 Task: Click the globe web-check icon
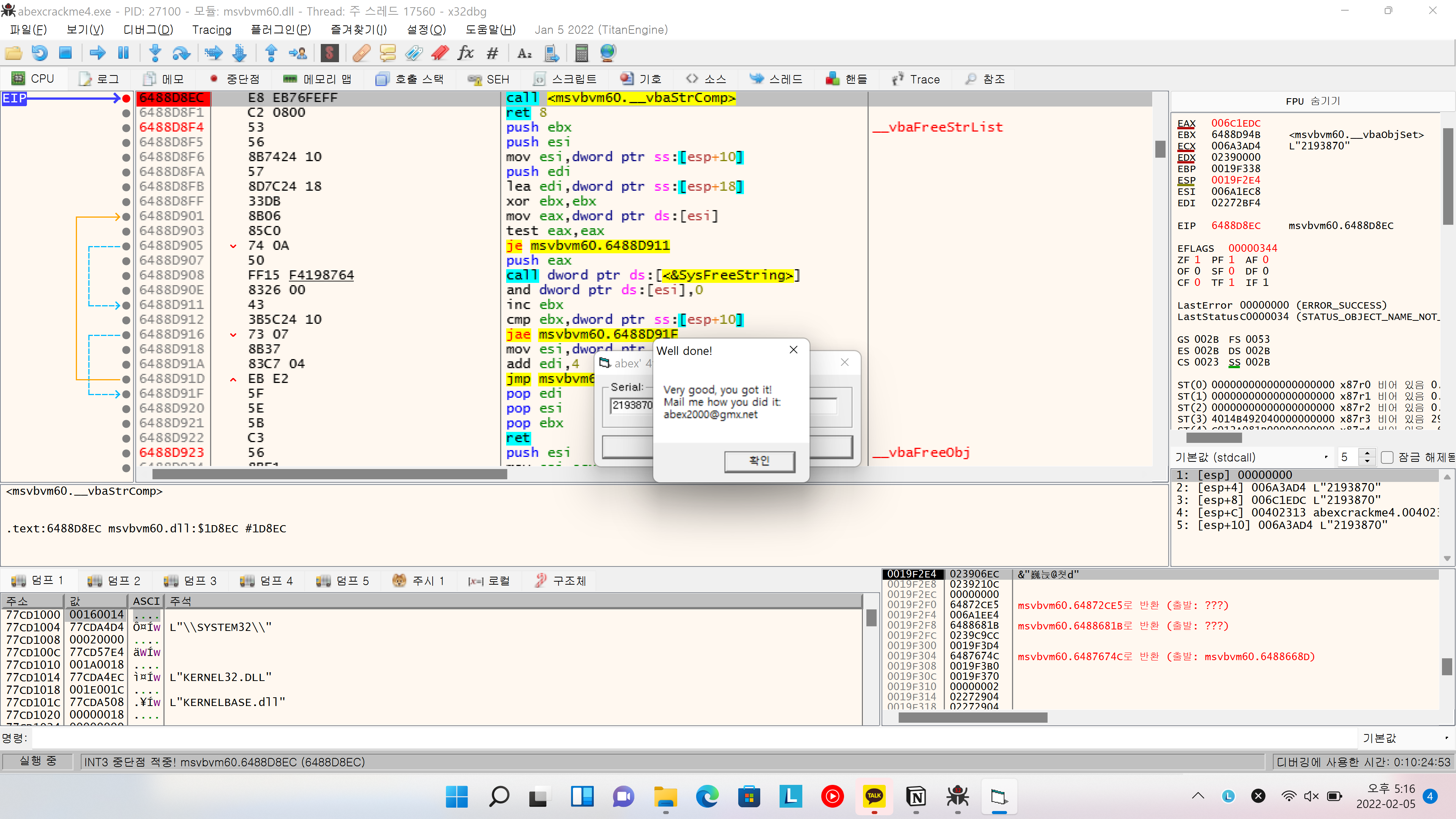(x=607, y=53)
